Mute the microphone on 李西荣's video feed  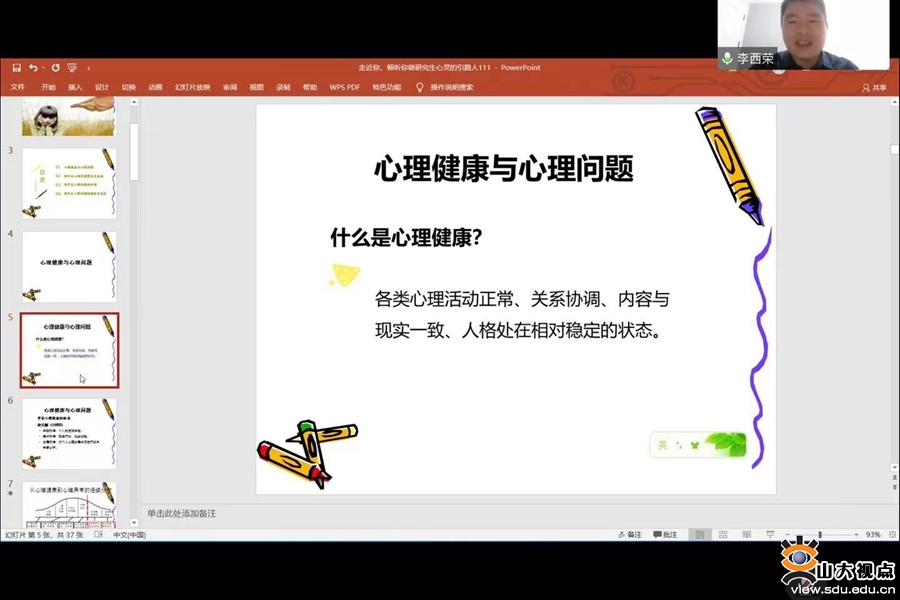pos(727,57)
